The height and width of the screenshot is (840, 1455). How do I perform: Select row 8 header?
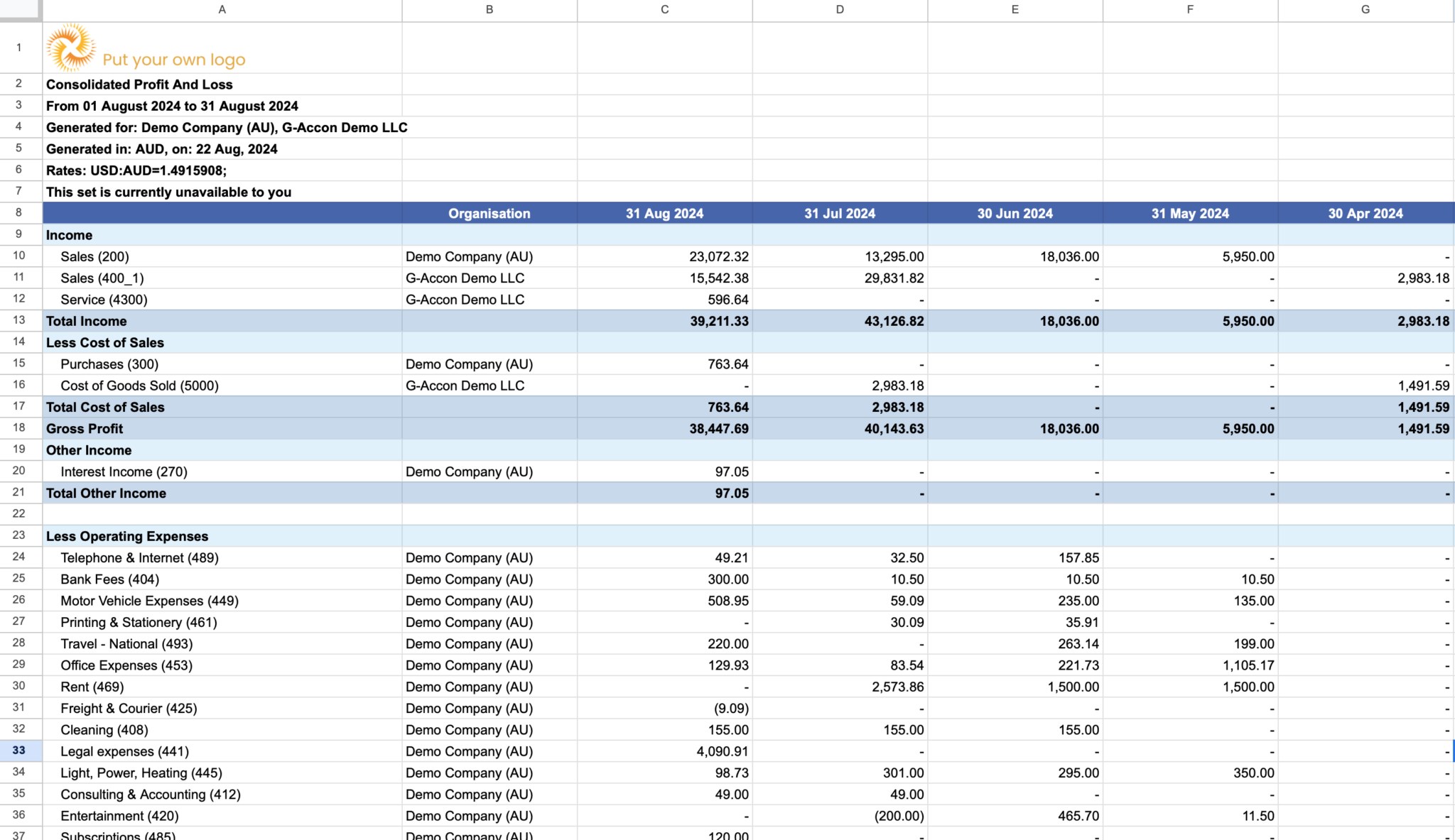point(19,212)
